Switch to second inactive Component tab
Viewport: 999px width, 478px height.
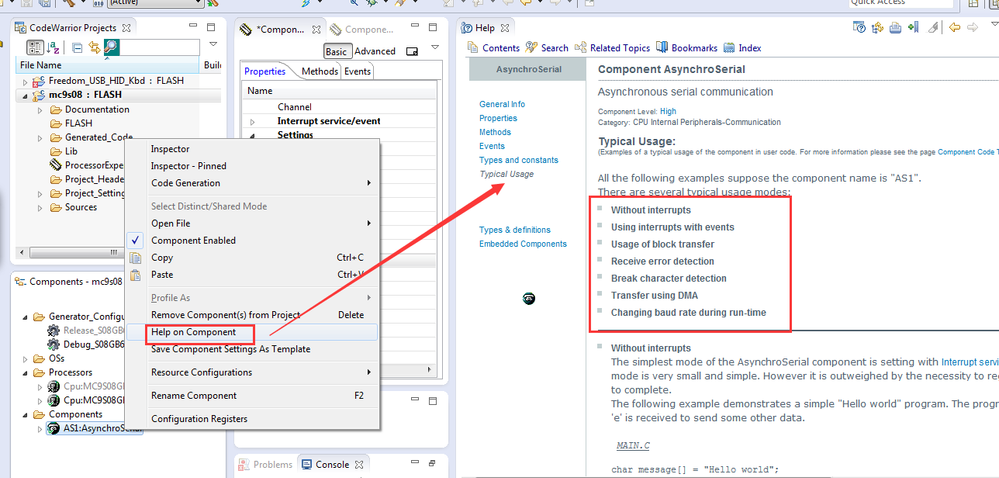(x=360, y=29)
